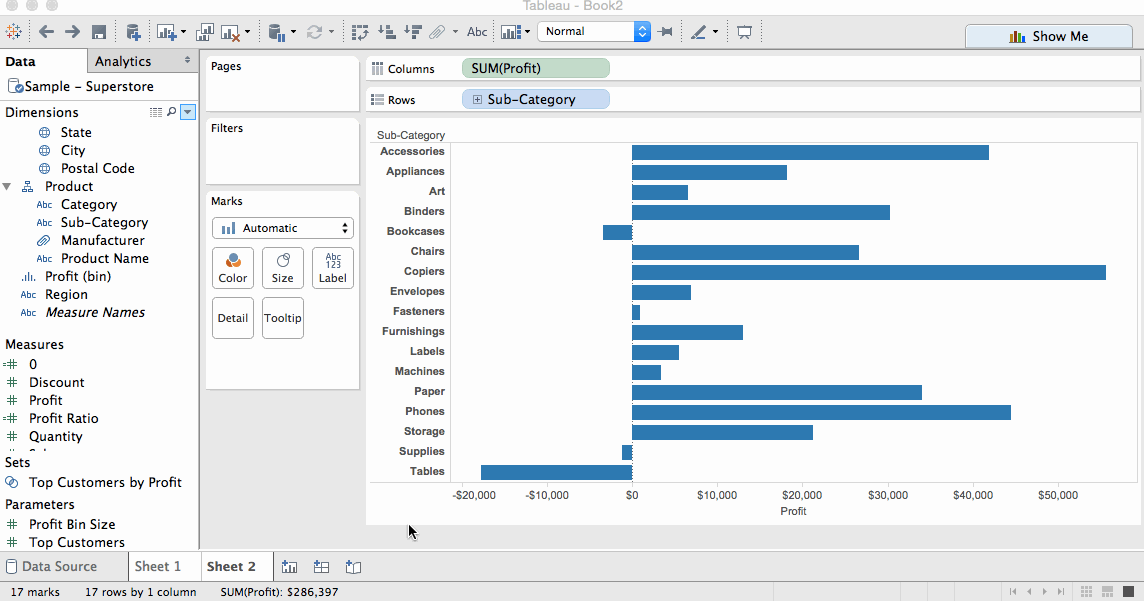Screen dimensions: 1144x601
Task: Collapse the Product dimension hierarchy
Action: click(8, 186)
